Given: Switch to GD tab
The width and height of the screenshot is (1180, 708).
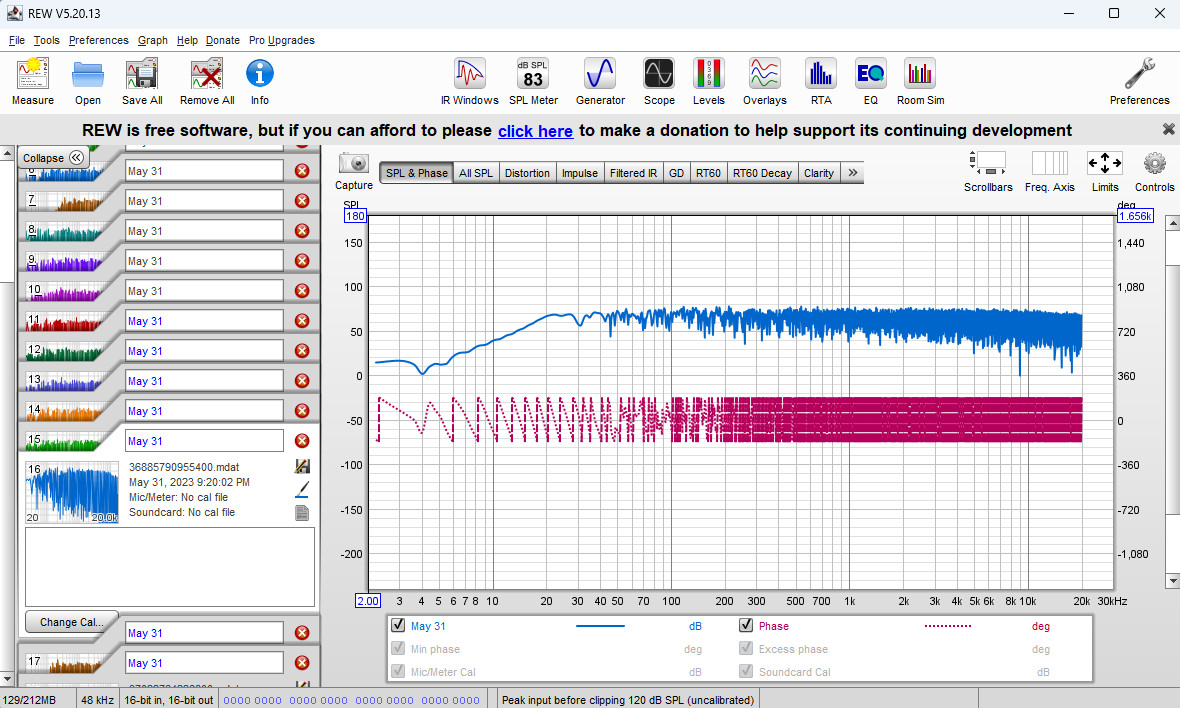Looking at the screenshot, I should (x=677, y=173).
